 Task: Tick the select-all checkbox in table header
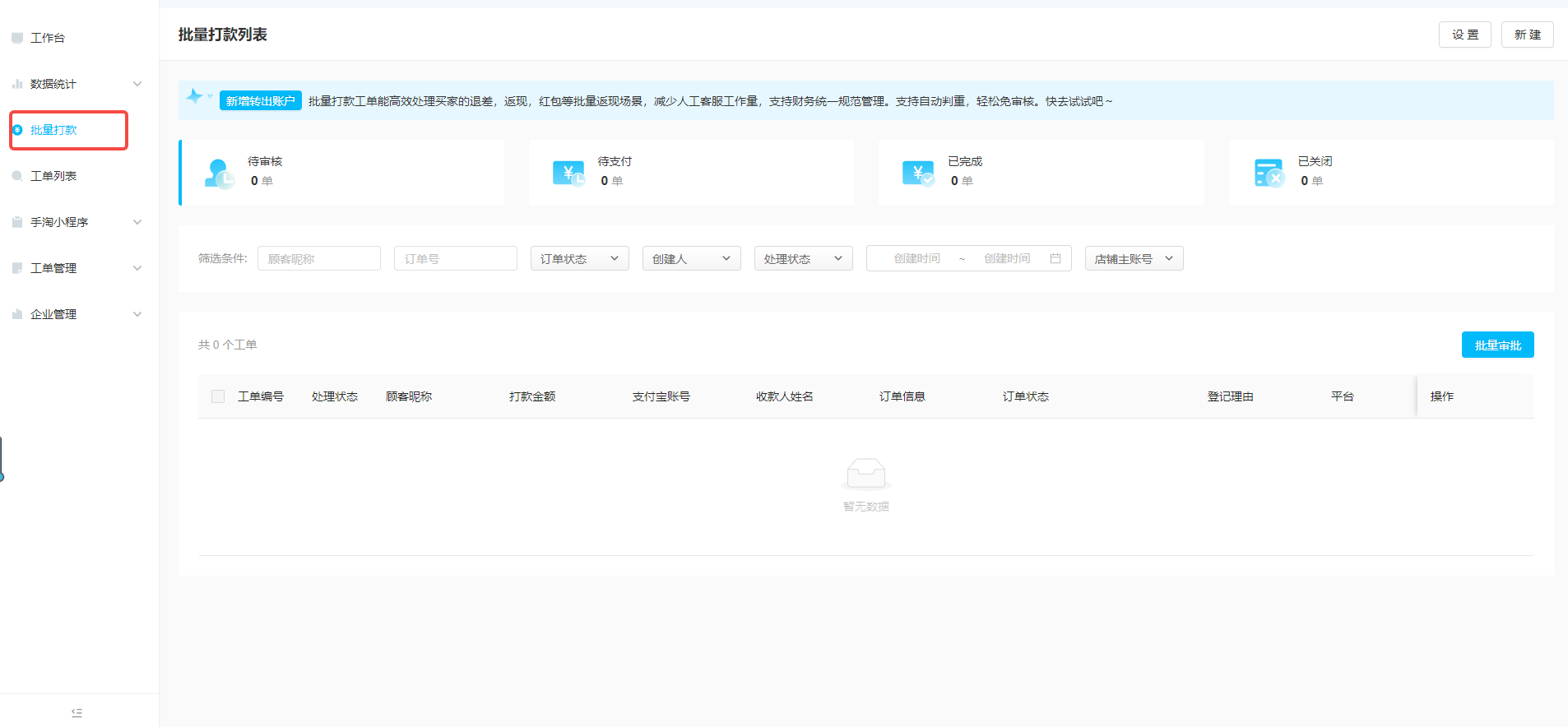coord(218,396)
